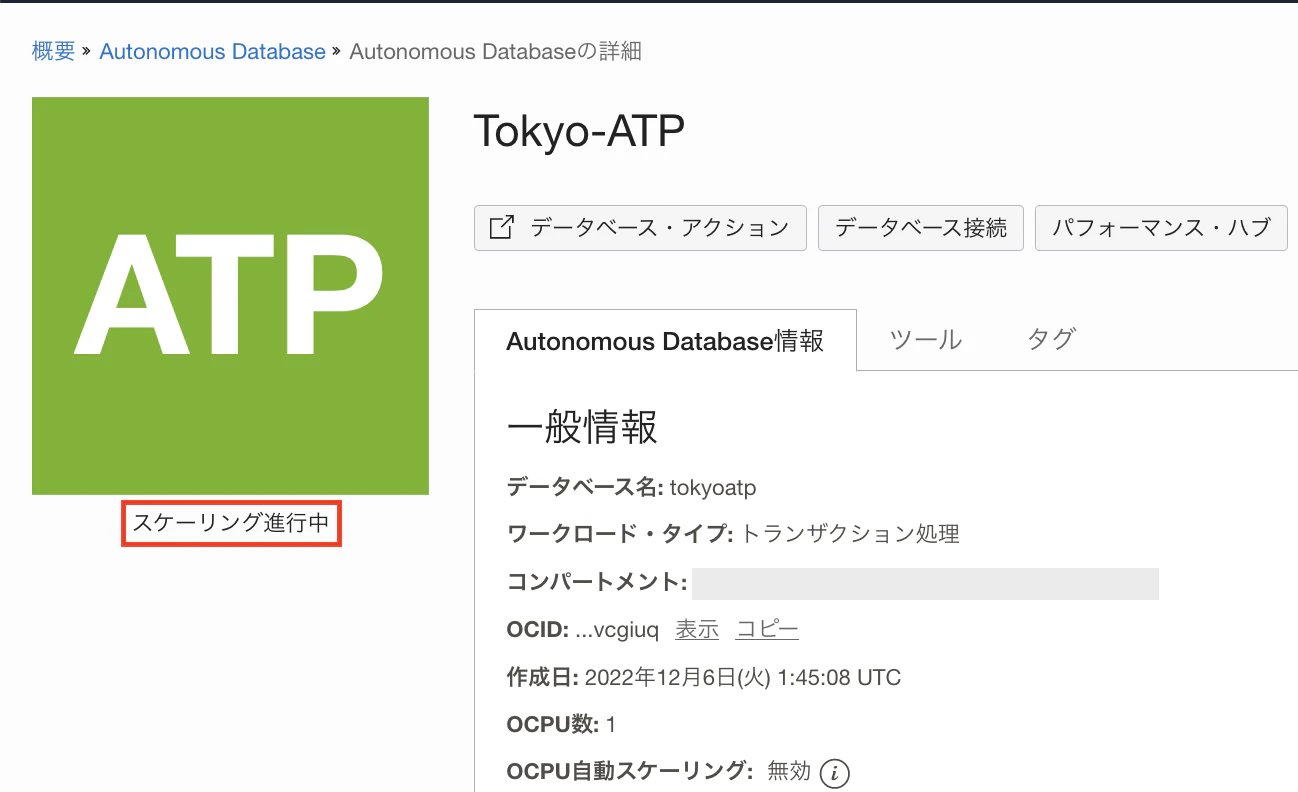1298x792 pixels.
Task: Open Autonomous Database breadcrumb link
Action: coord(213,51)
